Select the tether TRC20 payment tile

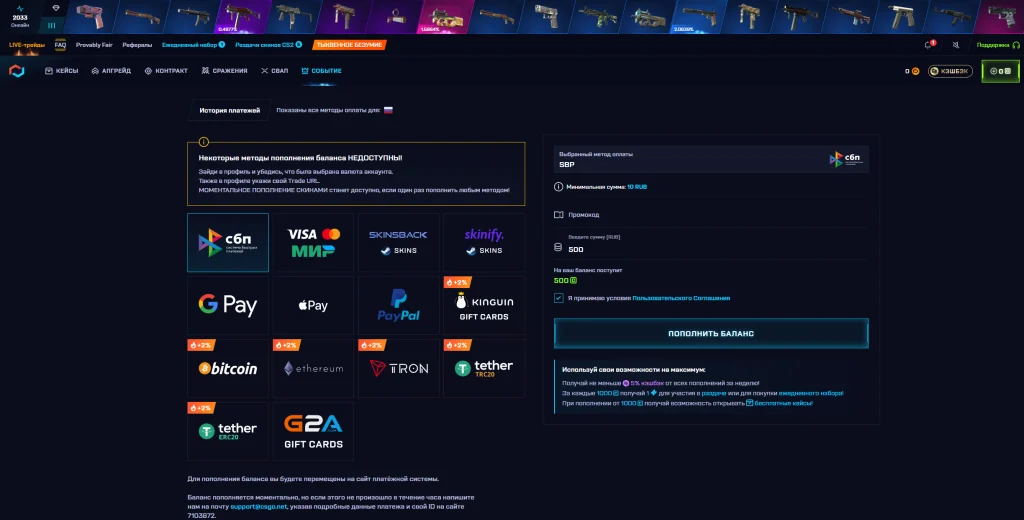(x=484, y=368)
